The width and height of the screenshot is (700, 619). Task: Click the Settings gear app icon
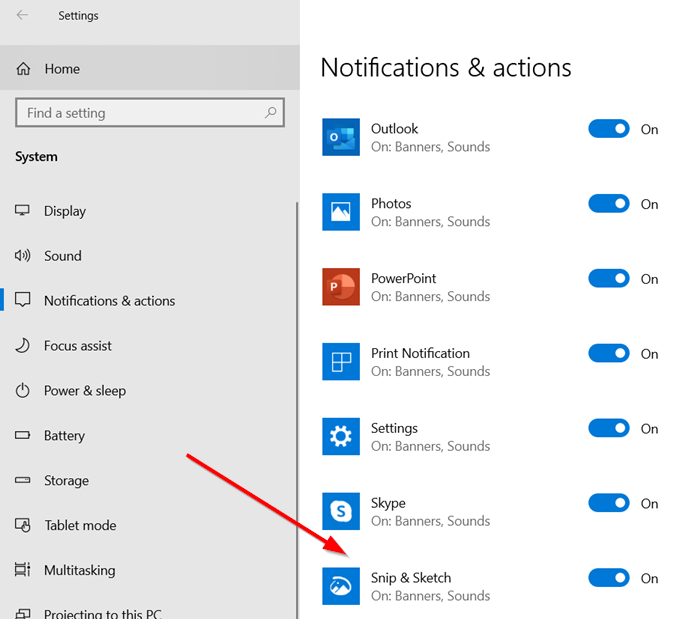point(340,437)
